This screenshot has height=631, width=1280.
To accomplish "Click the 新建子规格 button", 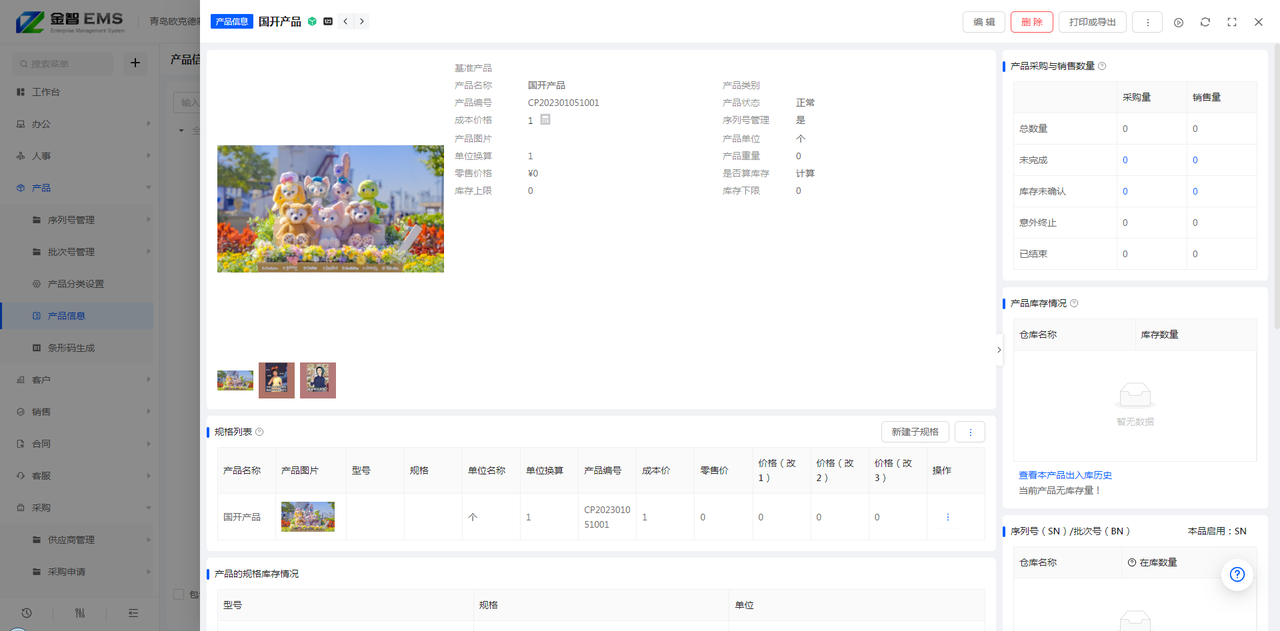I will 915,432.
